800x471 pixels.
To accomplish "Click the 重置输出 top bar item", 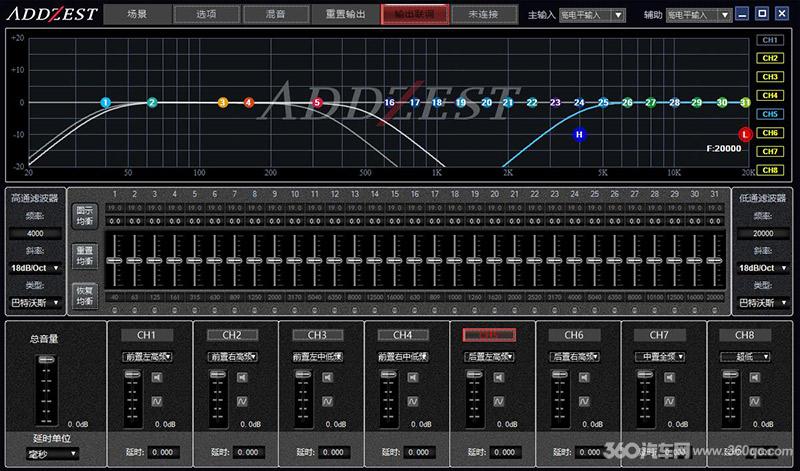I will tap(345, 14).
